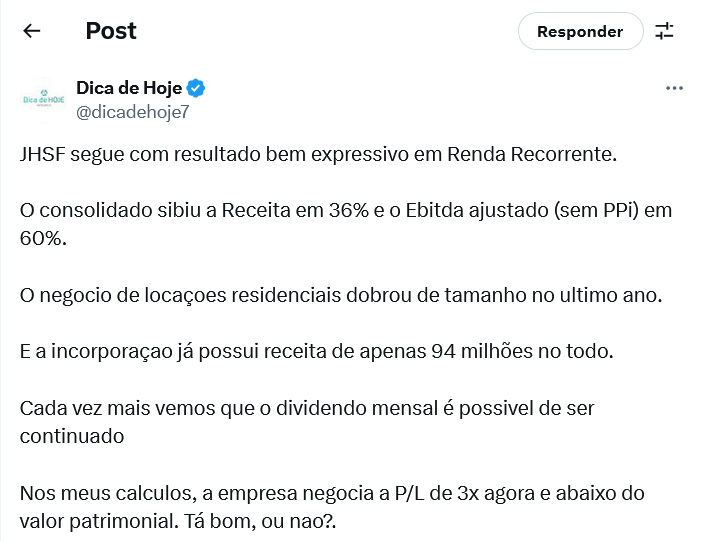Open the @dicadehoje7 handle link

coord(133,112)
